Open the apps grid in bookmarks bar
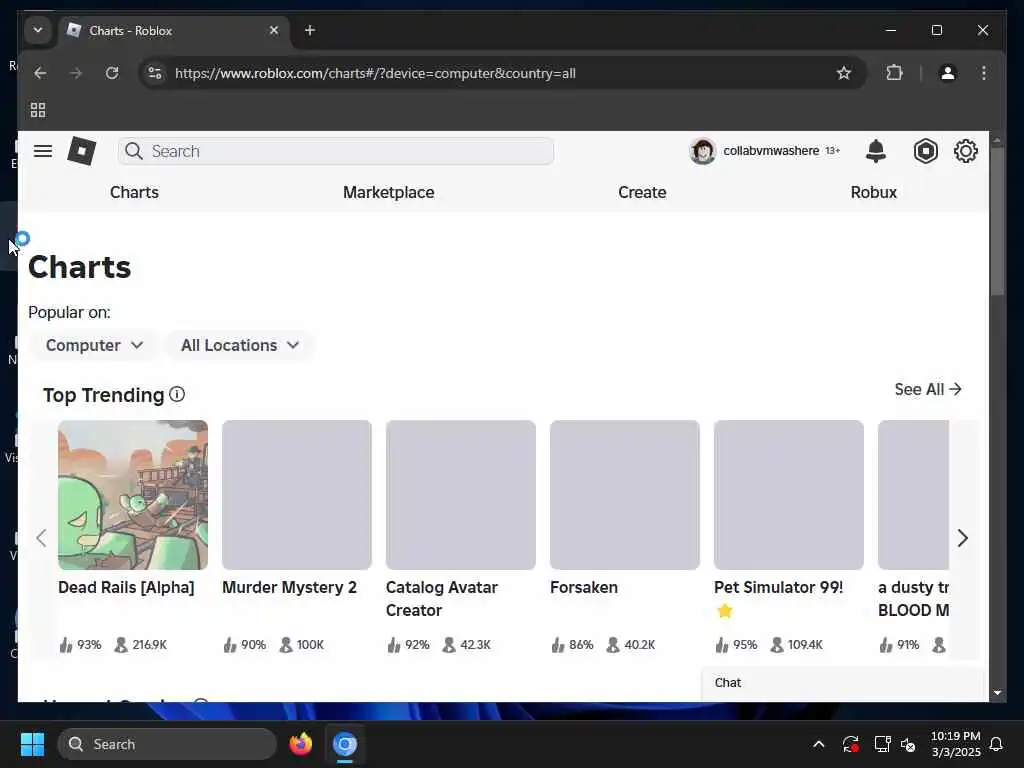Screen dimensions: 1024x768 pyautogui.click(x=38, y=110)
